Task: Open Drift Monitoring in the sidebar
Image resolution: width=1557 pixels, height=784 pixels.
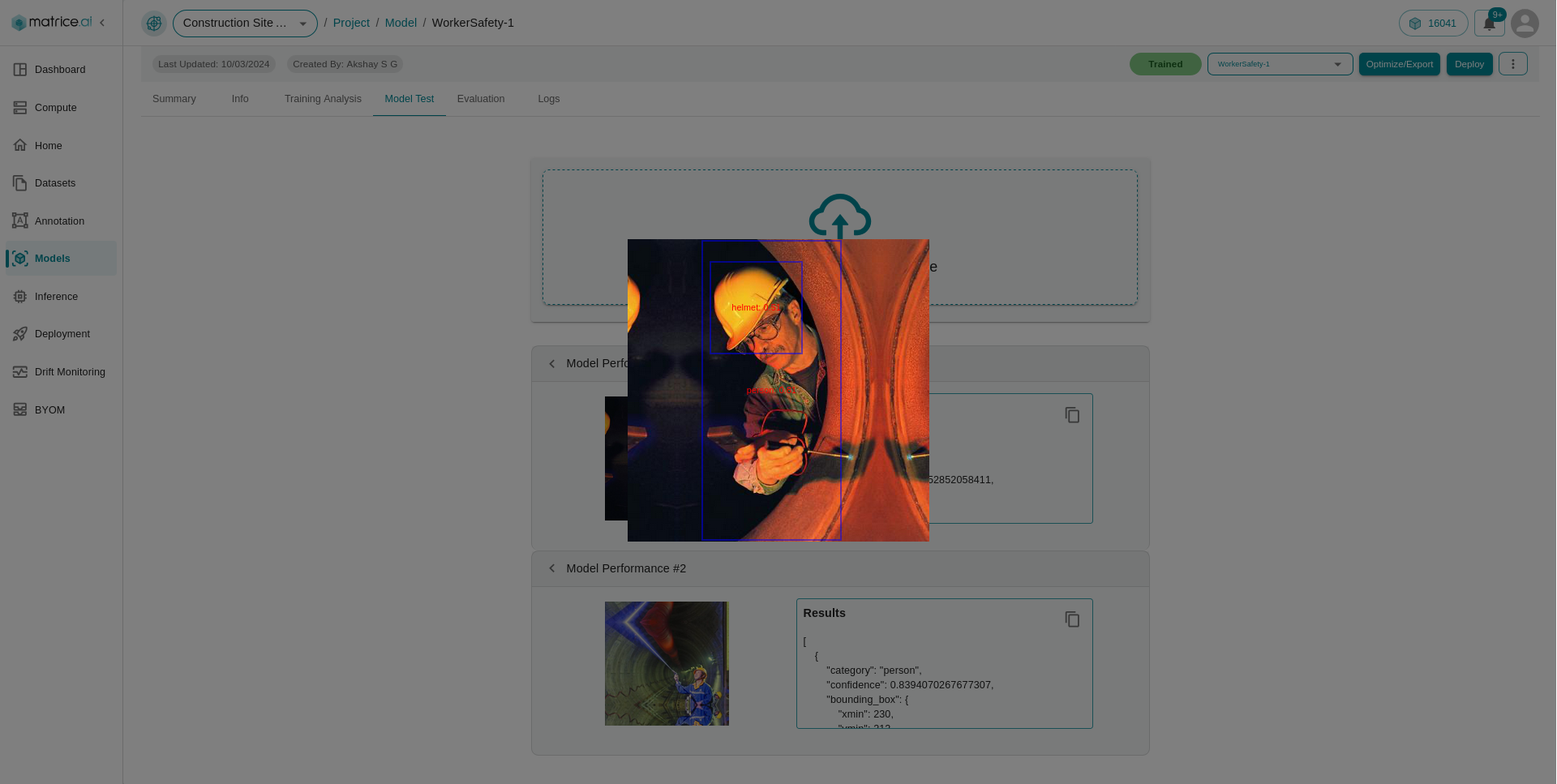Action: (61, 372)
